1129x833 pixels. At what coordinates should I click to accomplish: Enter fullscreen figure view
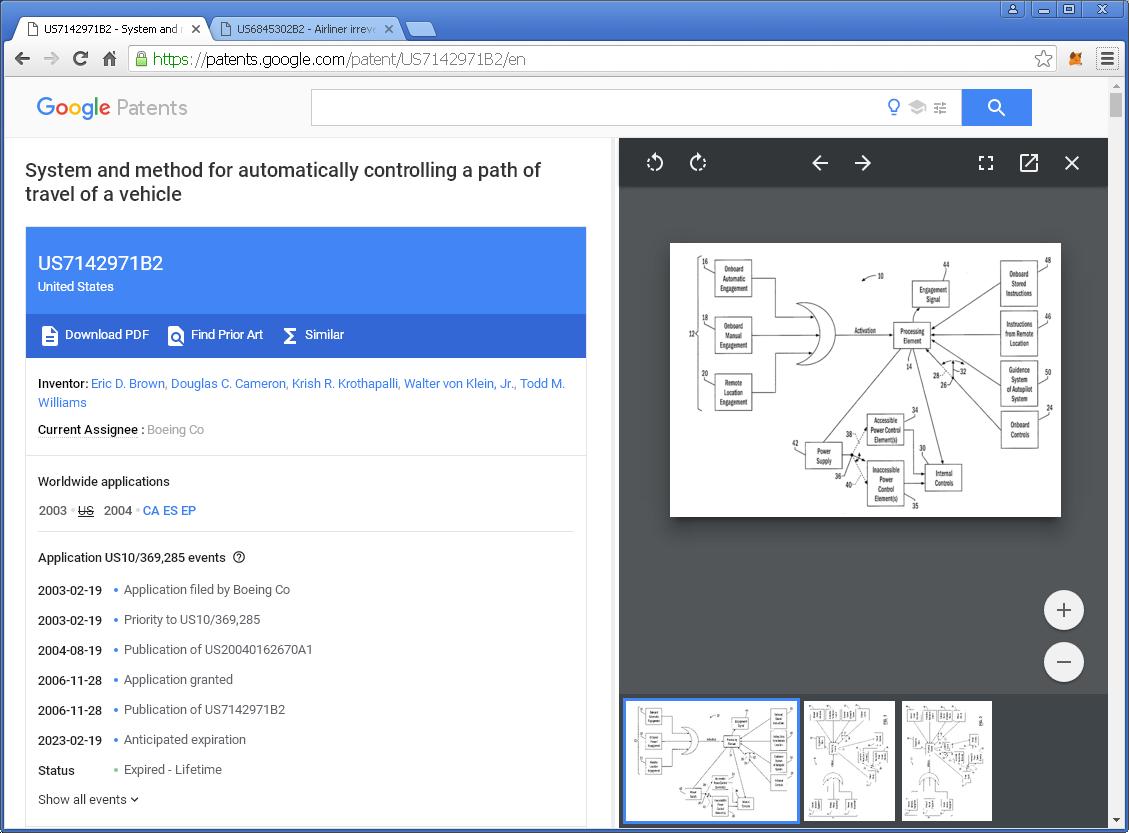tap(986, 163)
